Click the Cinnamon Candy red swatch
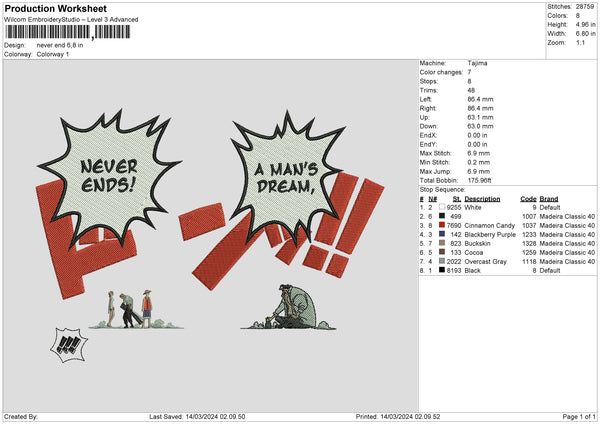Viewport: 600px width, 424px height. [x=442, y=225]
